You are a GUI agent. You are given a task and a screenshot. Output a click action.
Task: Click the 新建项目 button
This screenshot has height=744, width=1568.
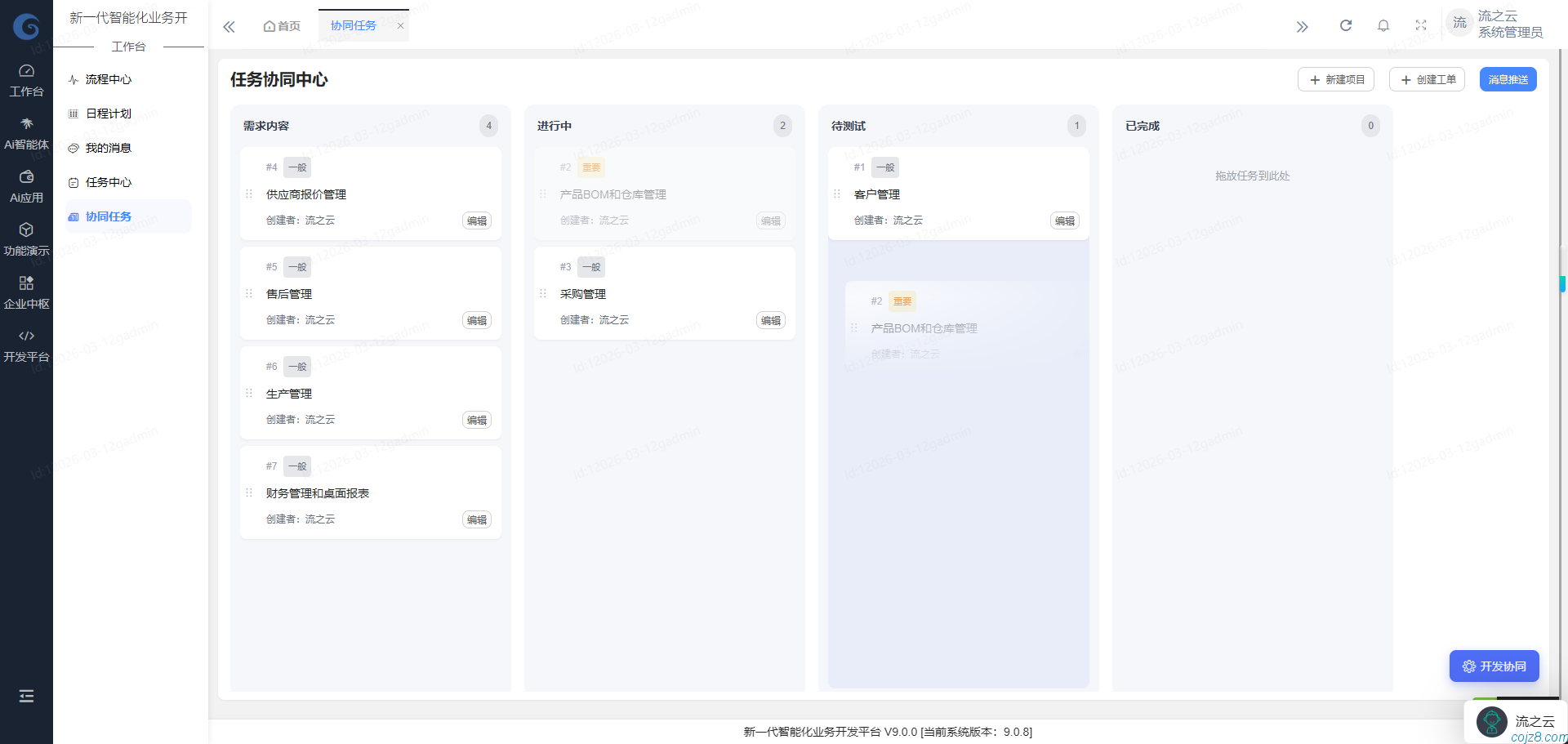1336,79
